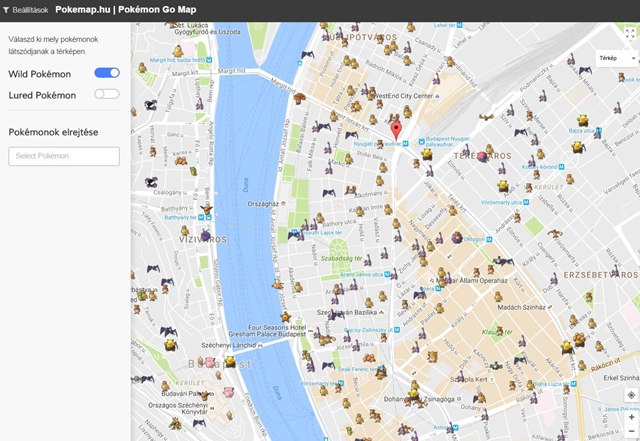The height and width of the screenshot is (441, 640).
Task: Click the Blaha Lujza tér metro icon
Action: (x=574, y=384)
